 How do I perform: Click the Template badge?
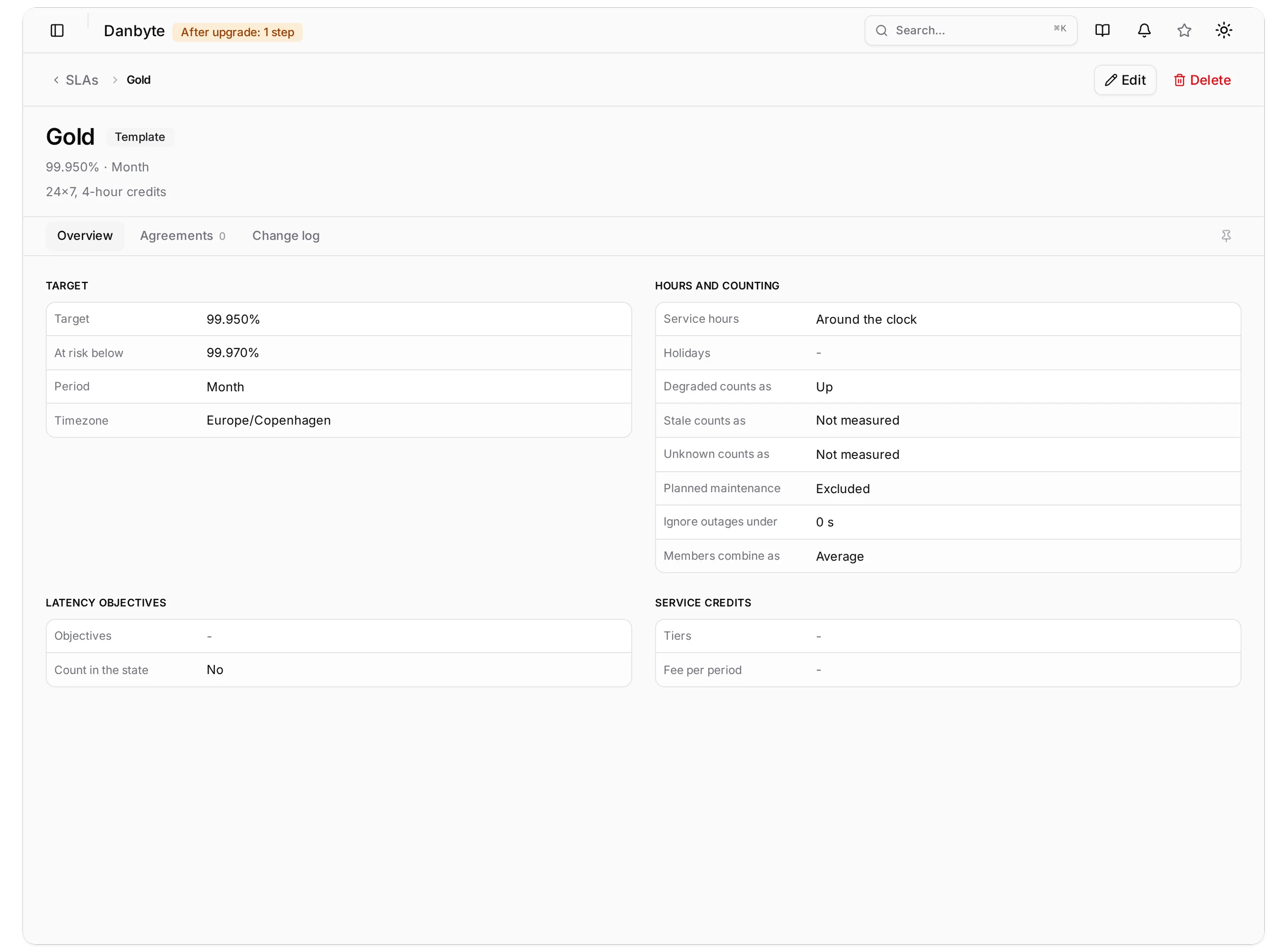pyautogui.click(x=140, y=137)
